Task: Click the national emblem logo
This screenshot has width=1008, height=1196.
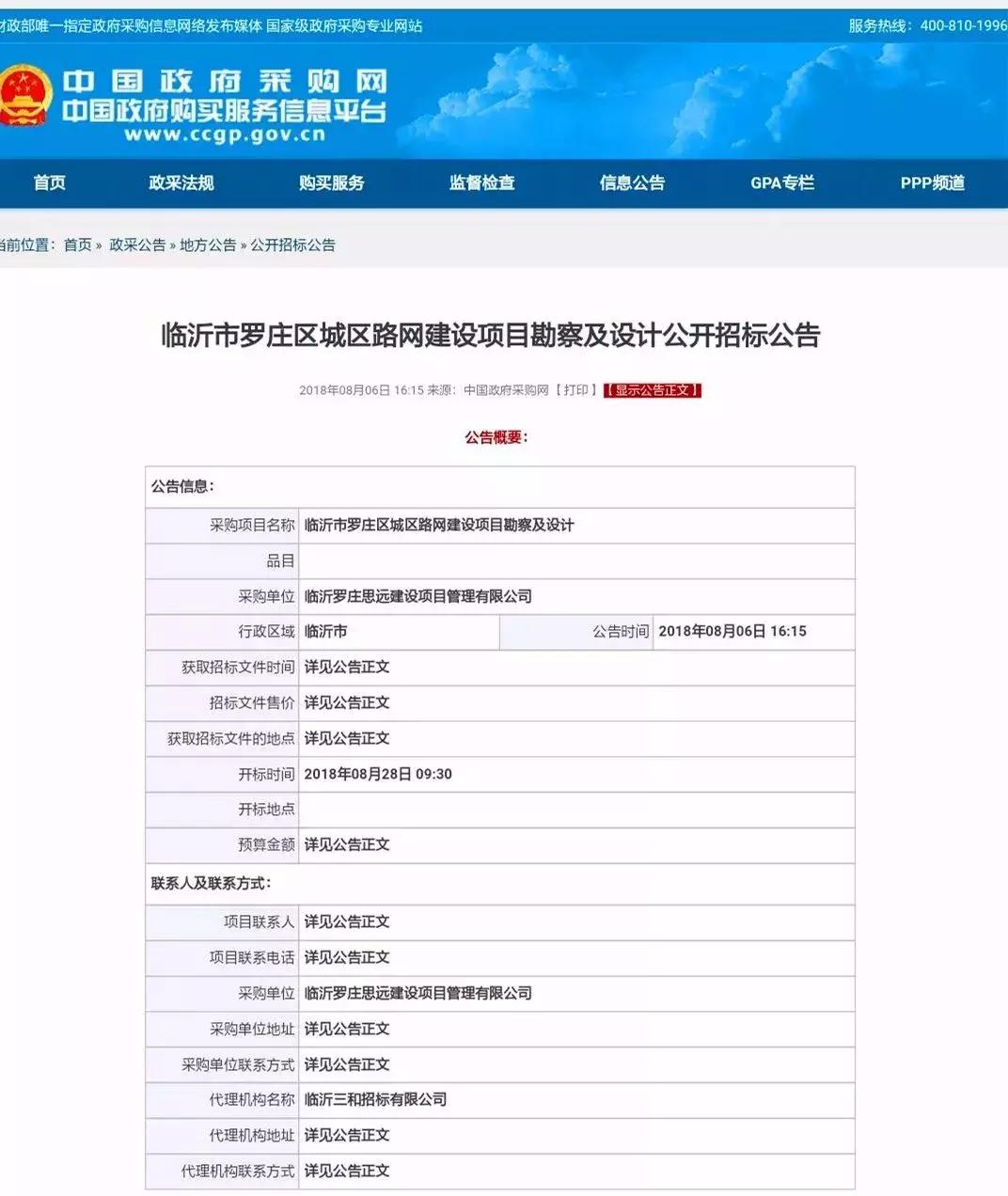Action: 27,97
